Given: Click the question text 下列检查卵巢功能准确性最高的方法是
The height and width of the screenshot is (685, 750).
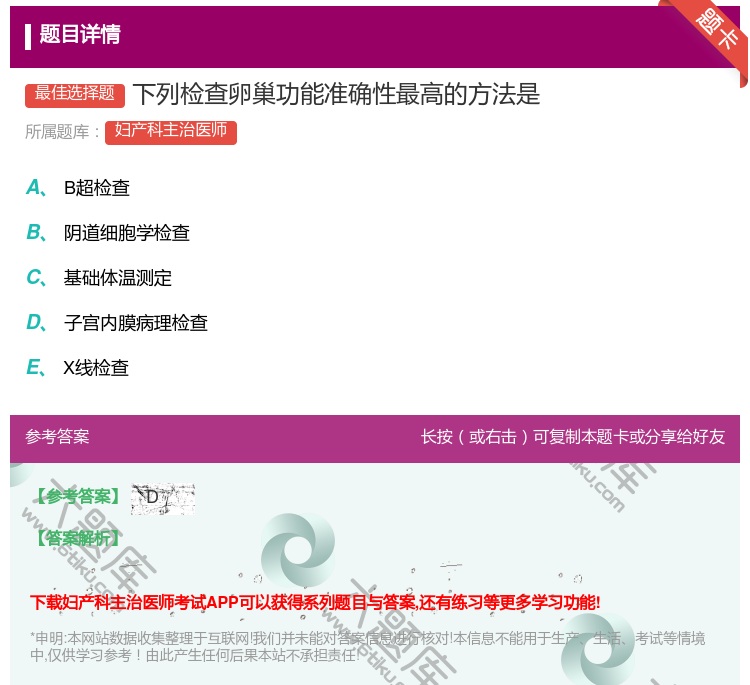Looking at the screenshot, I should point(336,94).
